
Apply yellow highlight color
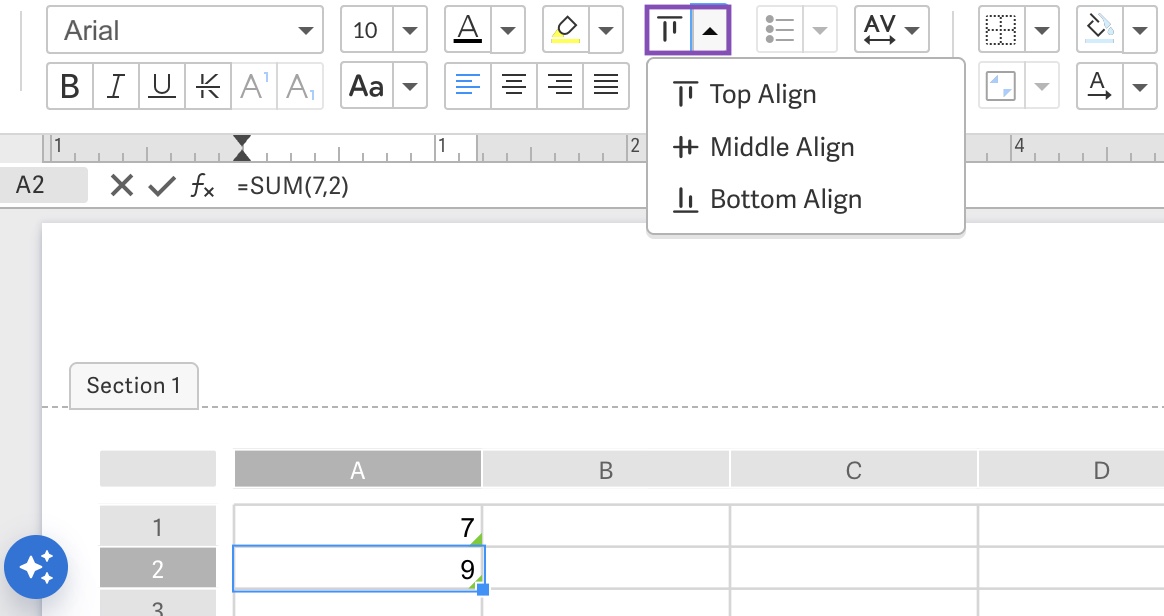(566, 30)
